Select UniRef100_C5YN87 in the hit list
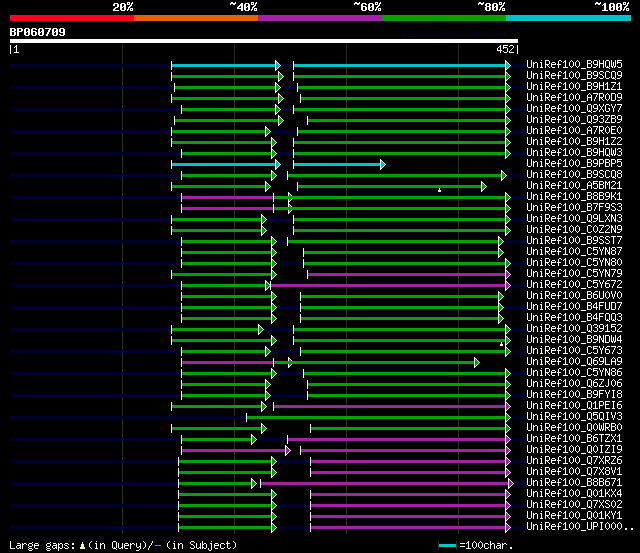This screenshot has width=640, height=553. [x=574, y=251]
